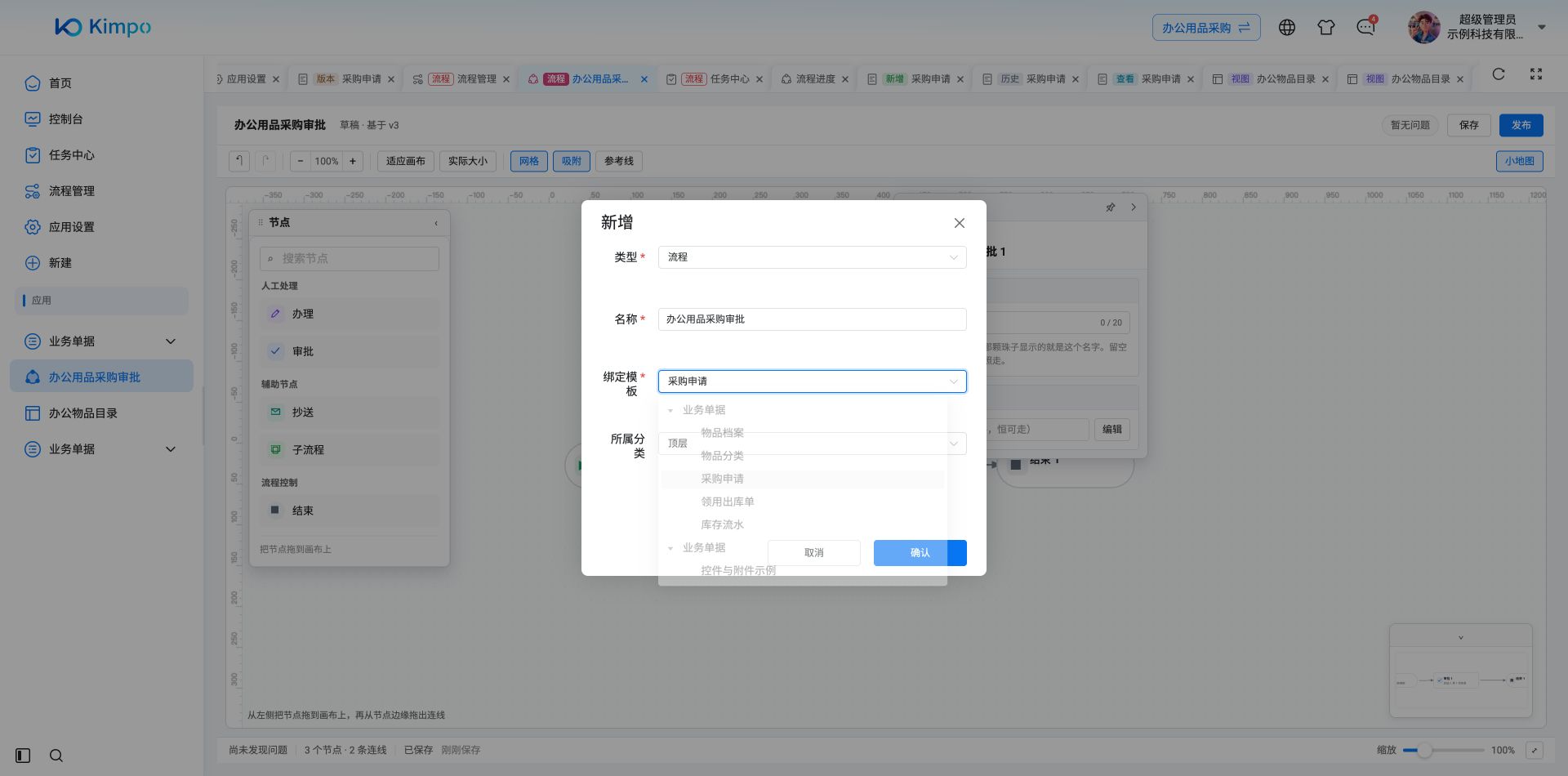Click the bottom zoom slider handle
This screenshot has height=776, width=1568.
tap(1424, 750)
